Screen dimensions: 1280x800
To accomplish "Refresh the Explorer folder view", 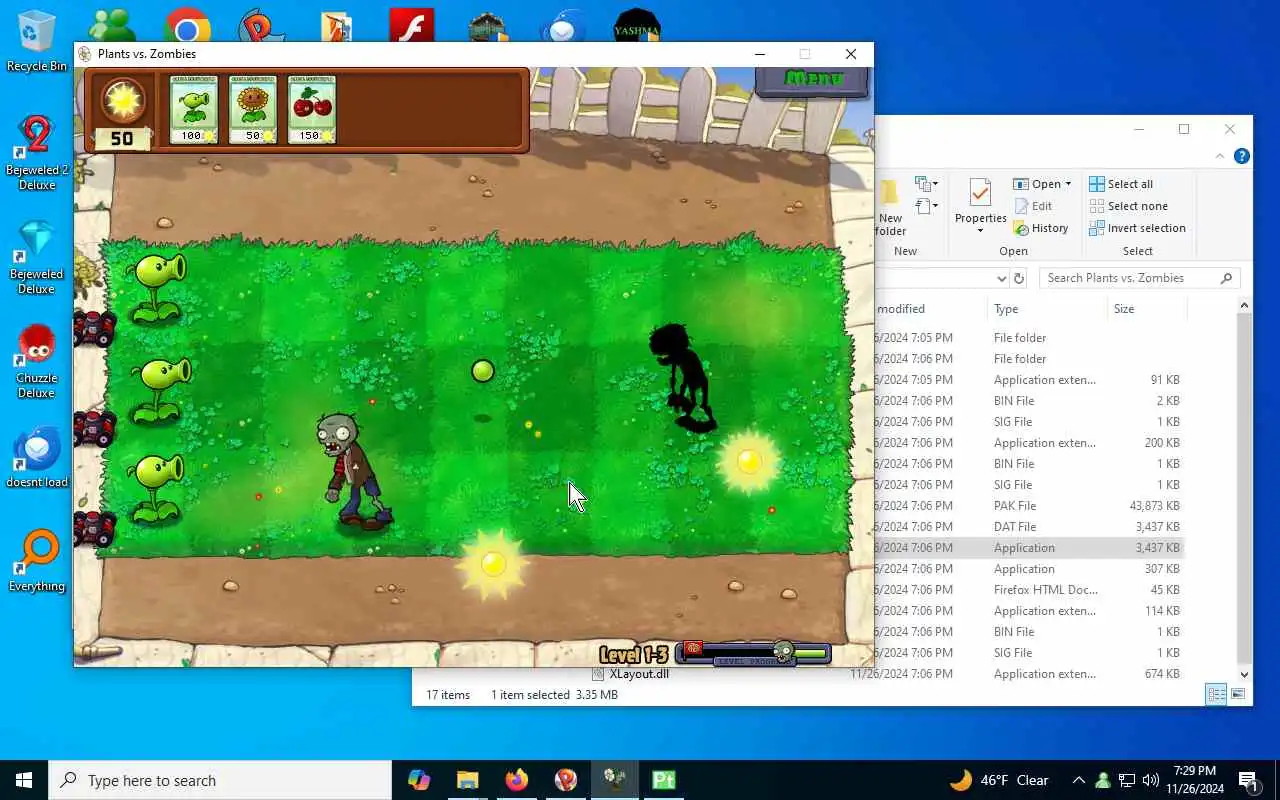I will [x=1019, y=278].
